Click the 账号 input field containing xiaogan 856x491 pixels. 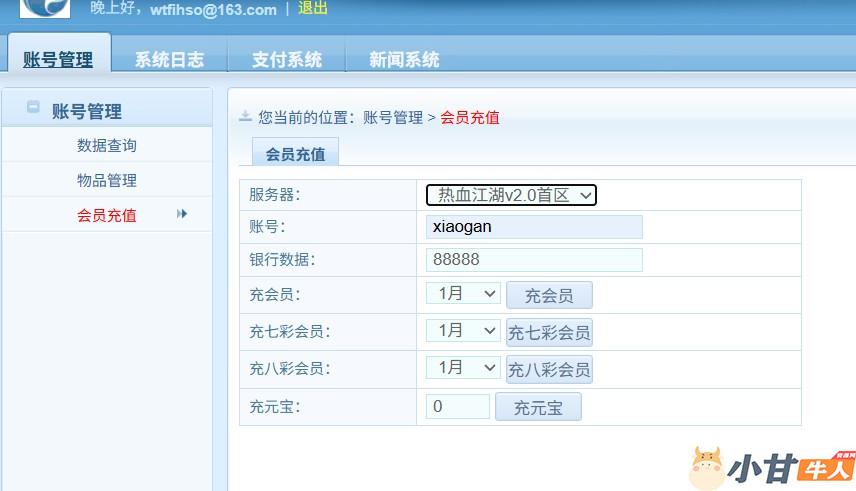tap(534, 227)
